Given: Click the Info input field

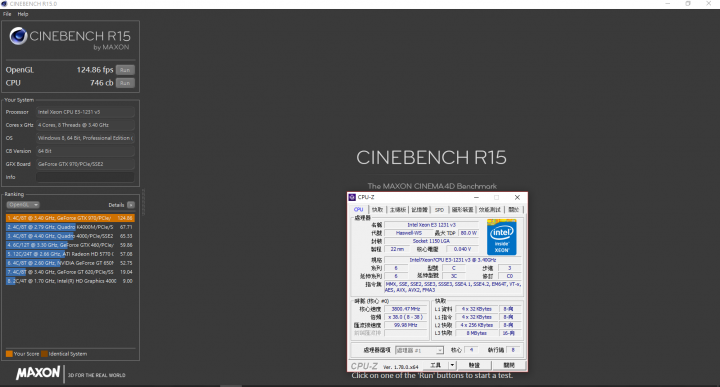Looking at the screenshot, I should [85, 177].
